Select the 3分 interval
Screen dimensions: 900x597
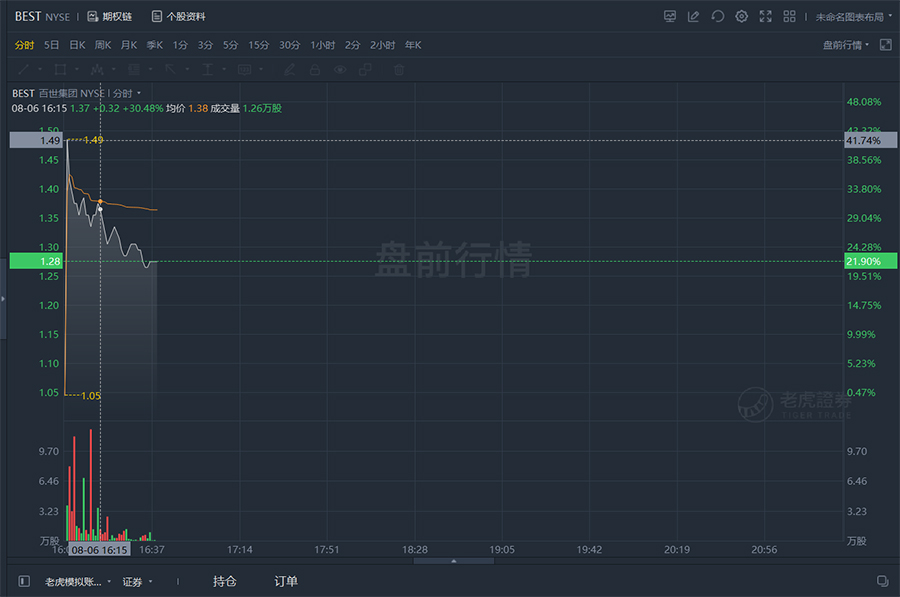click(205, 45)
